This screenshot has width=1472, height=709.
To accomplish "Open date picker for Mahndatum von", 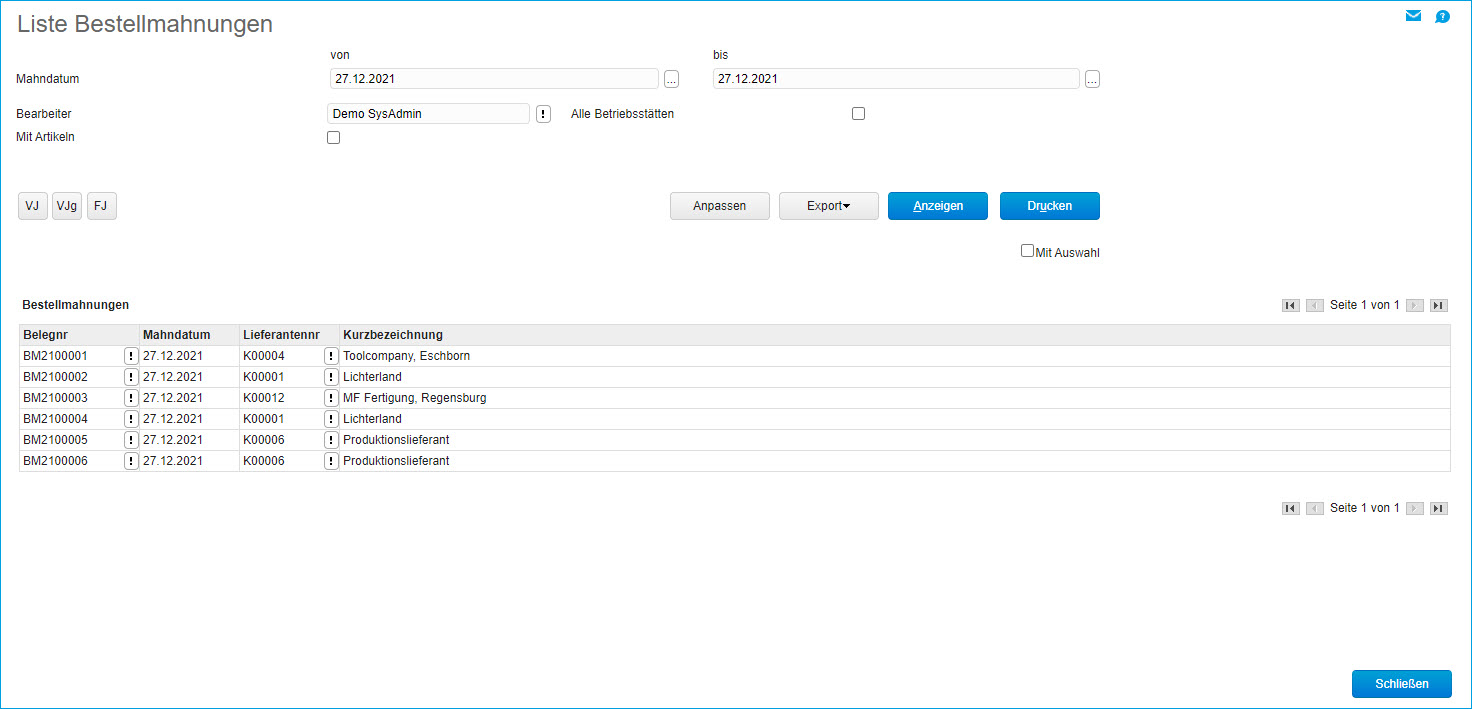I will (671, 79).
